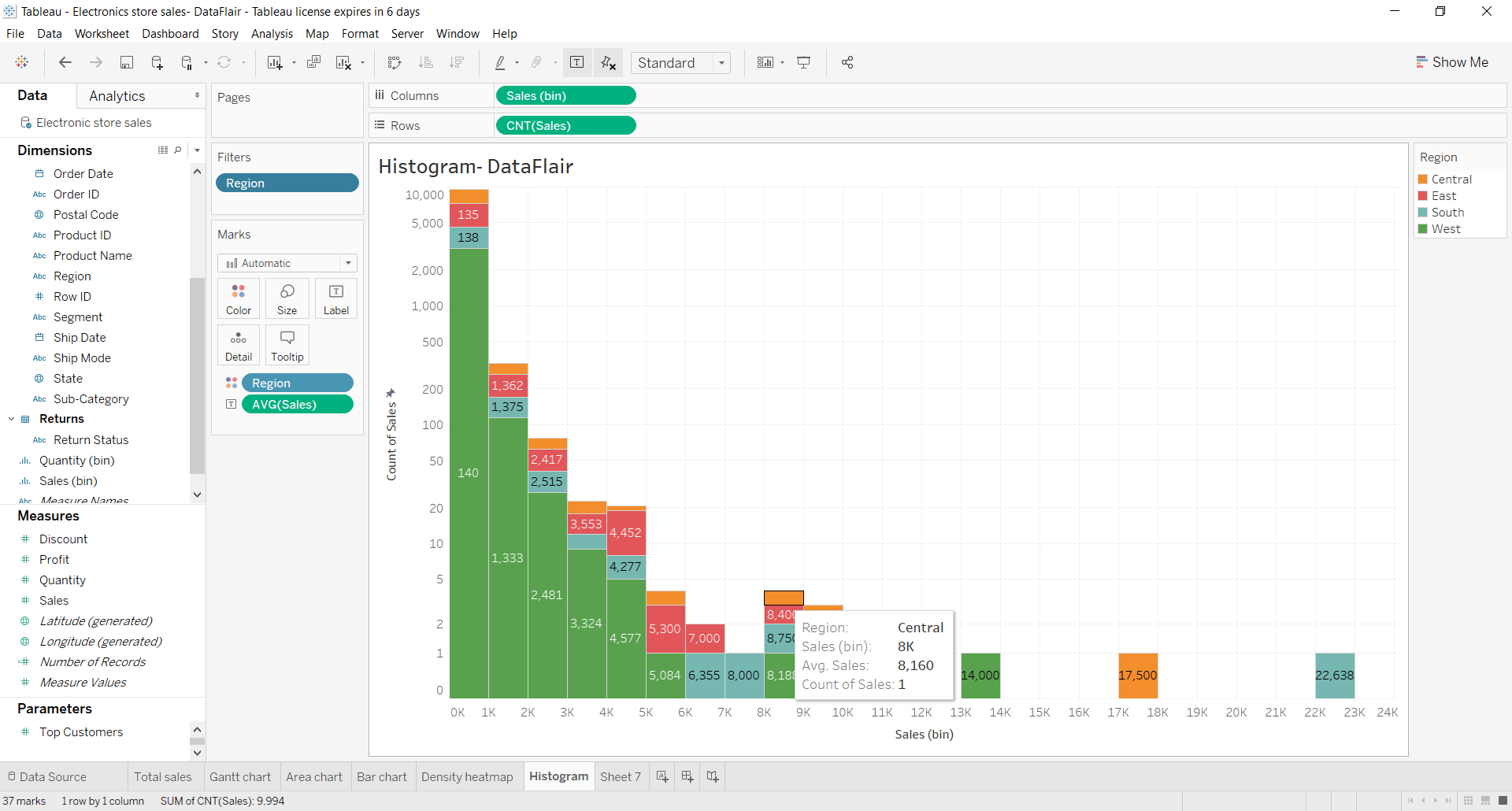This screenshot has height=811, width=1512.
Task: Enter Presentation Mode from the toolbar
Action: click(803, 62)
